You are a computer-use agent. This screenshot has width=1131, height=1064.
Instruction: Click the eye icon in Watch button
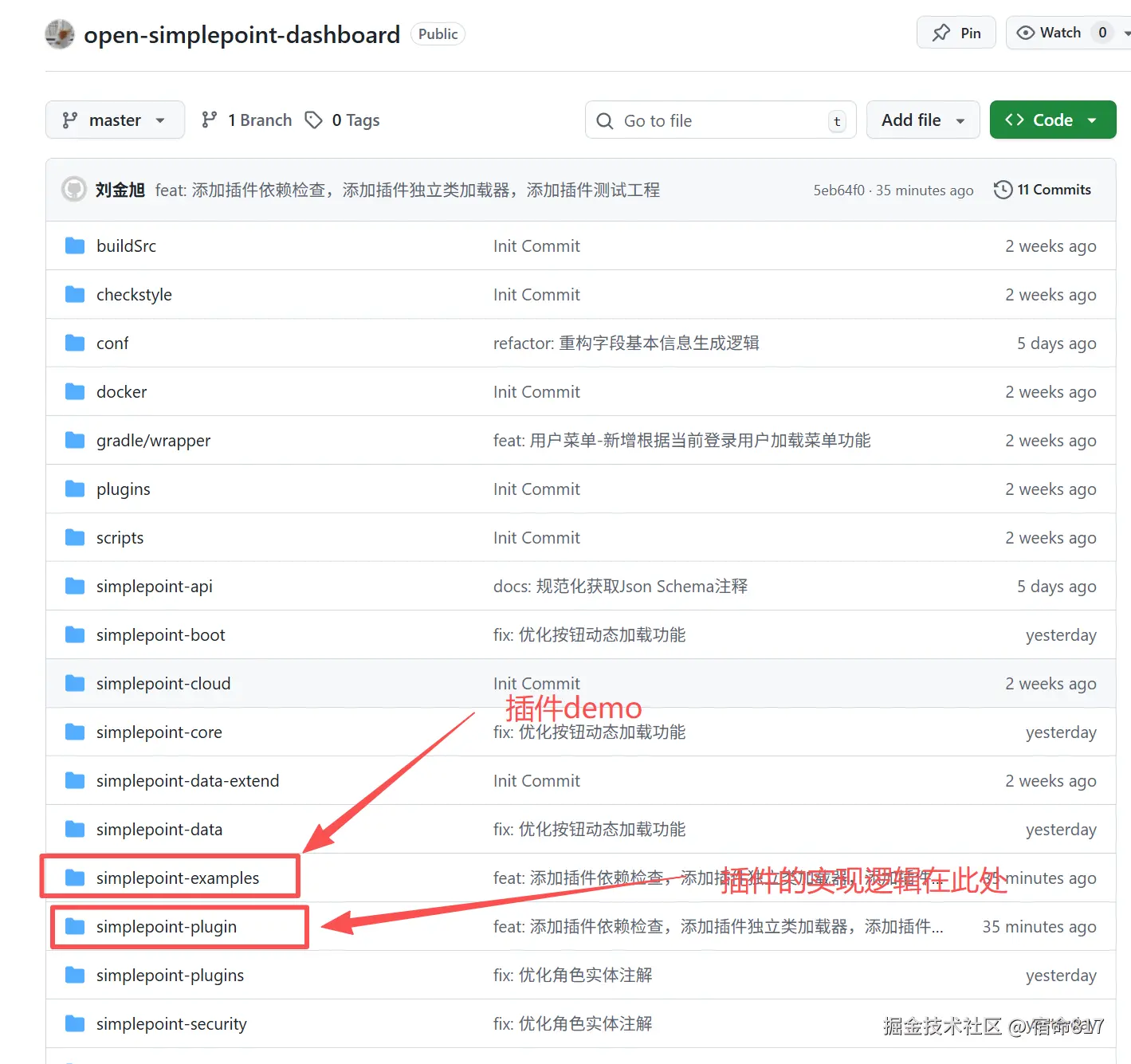coord(1026,33)
